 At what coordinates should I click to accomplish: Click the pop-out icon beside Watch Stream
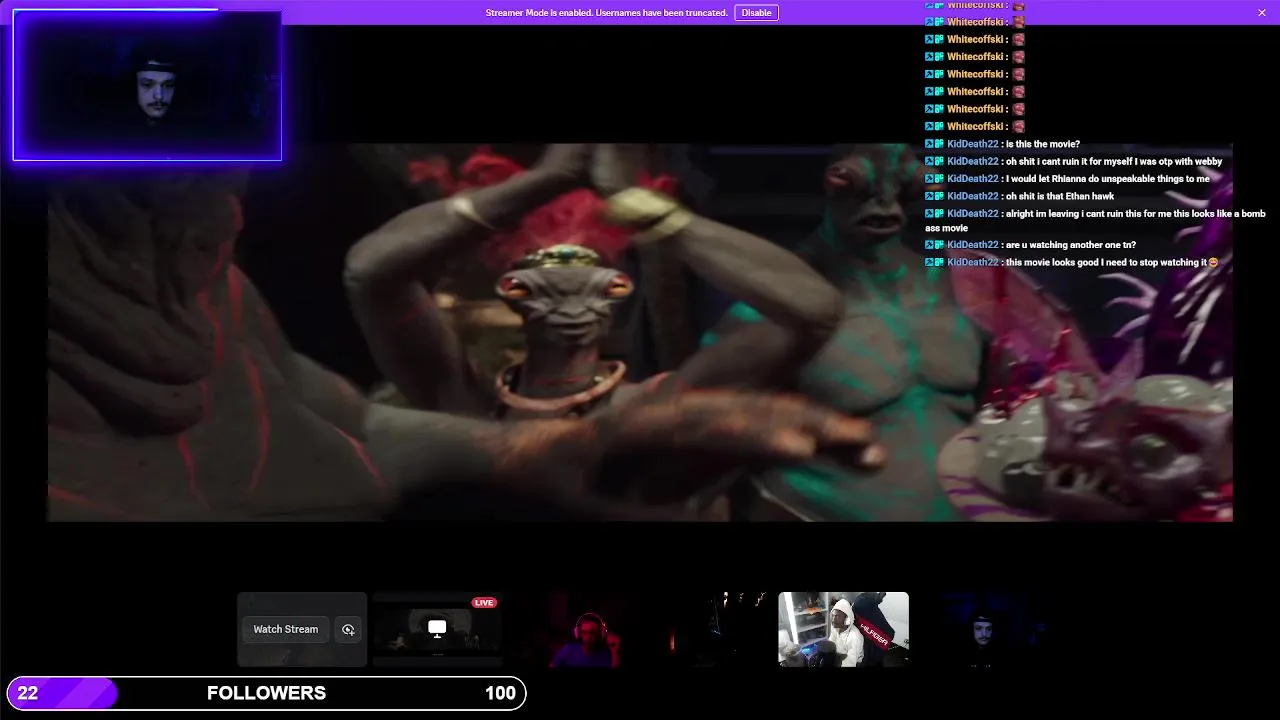(348, 629)
